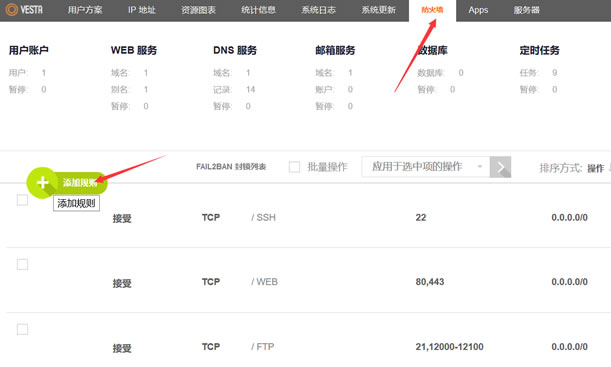Viewport: 611px width, 367px height.
Task: Open the 统计信息 tab
Action: 258,10
